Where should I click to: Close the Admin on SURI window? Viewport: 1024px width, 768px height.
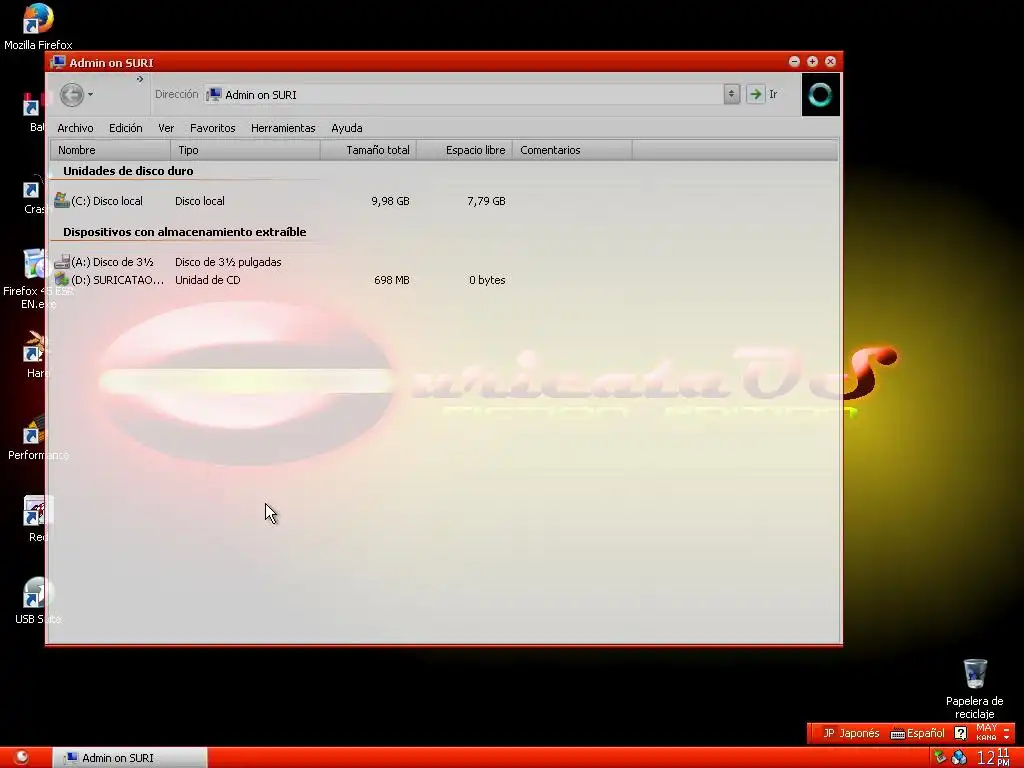click(x=831, y=61)
